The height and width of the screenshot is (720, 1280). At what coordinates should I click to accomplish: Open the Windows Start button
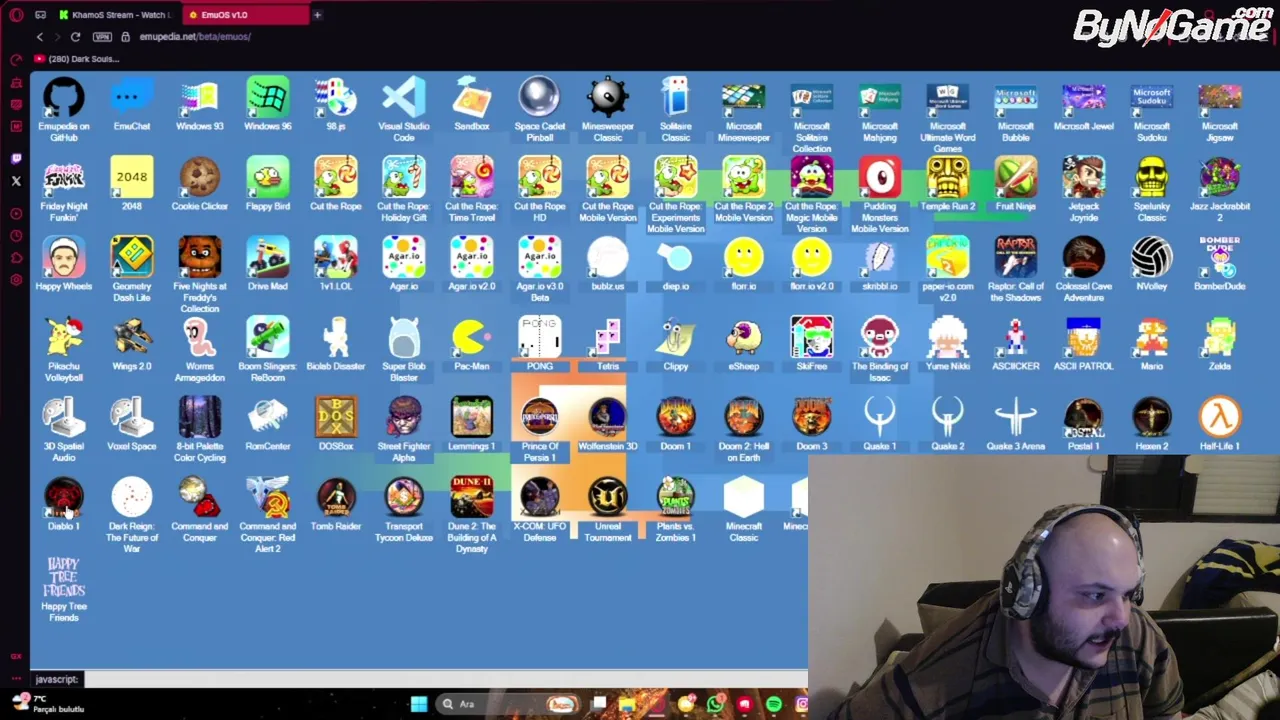pos(419,704)
